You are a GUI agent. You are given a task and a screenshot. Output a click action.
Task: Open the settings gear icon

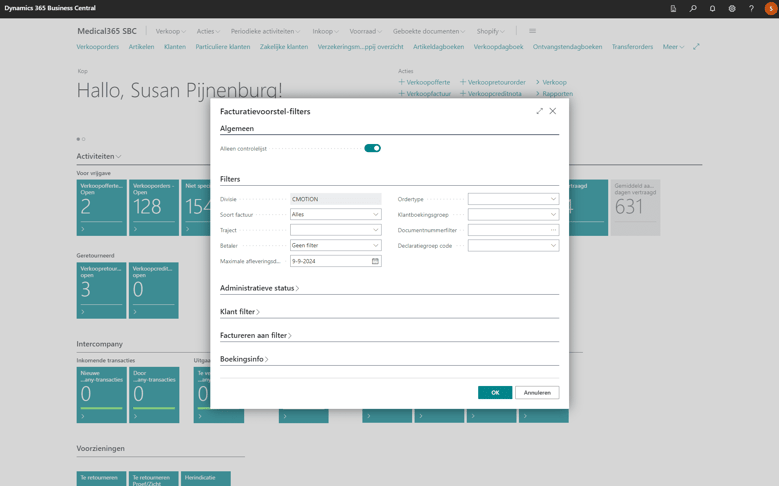point(732,8)
